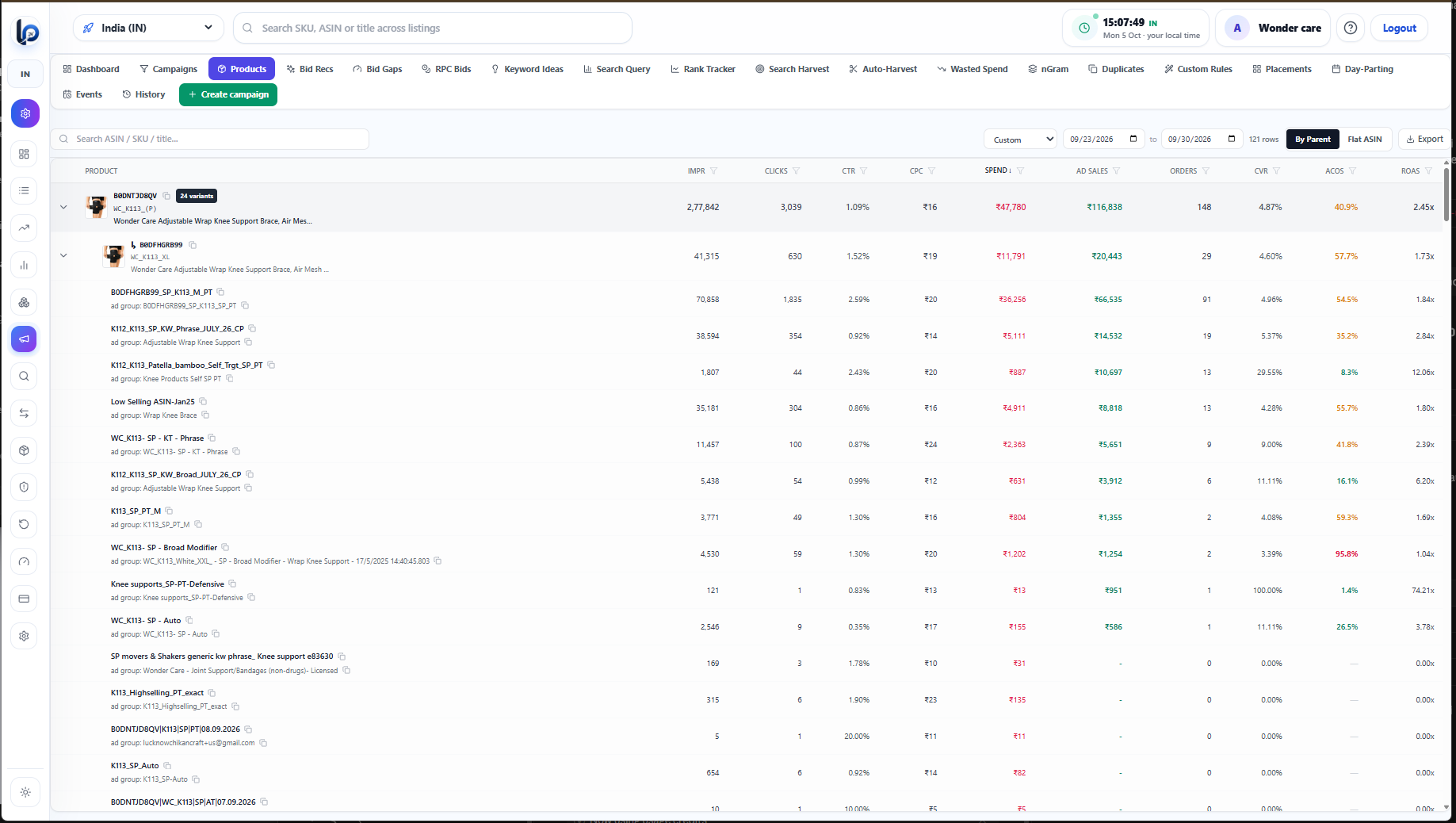Sort by the SPEND column header

(x=998, y=170)
